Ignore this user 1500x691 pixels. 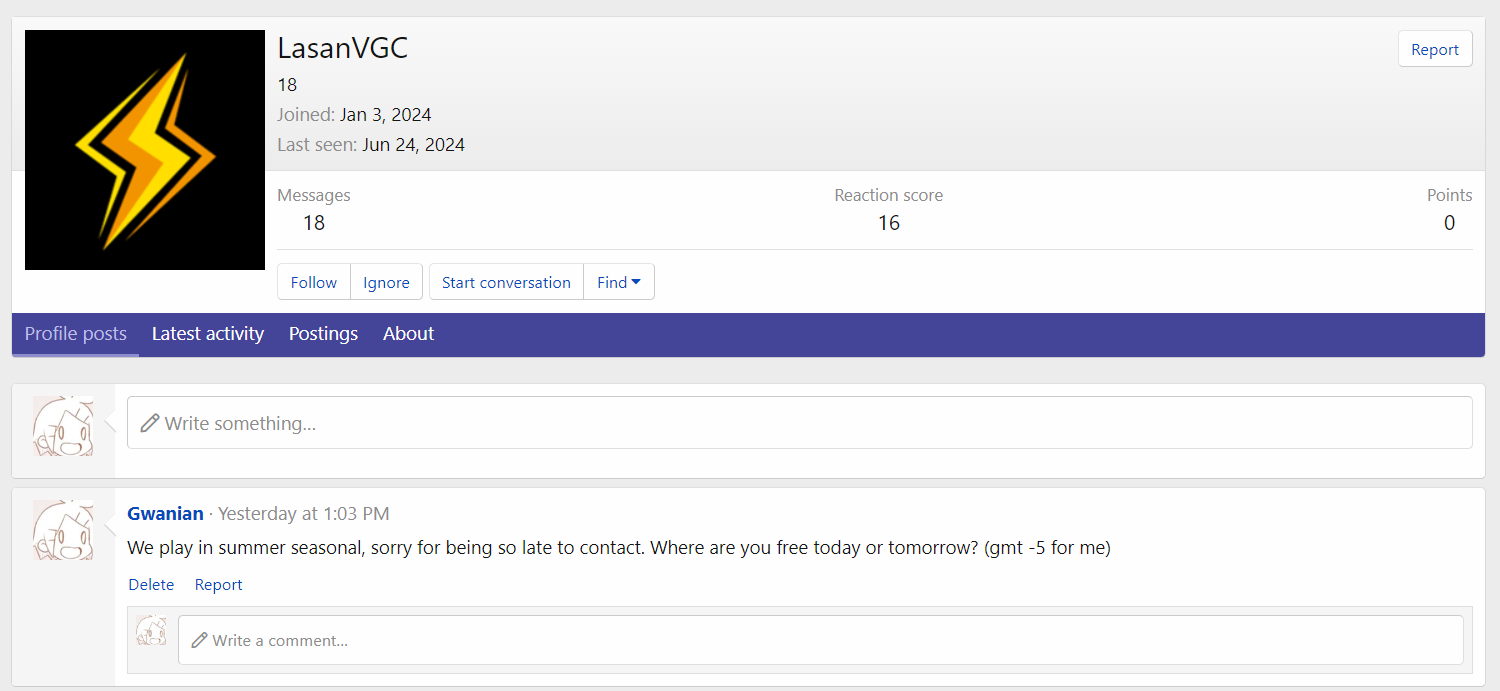(x=386, y=282)
